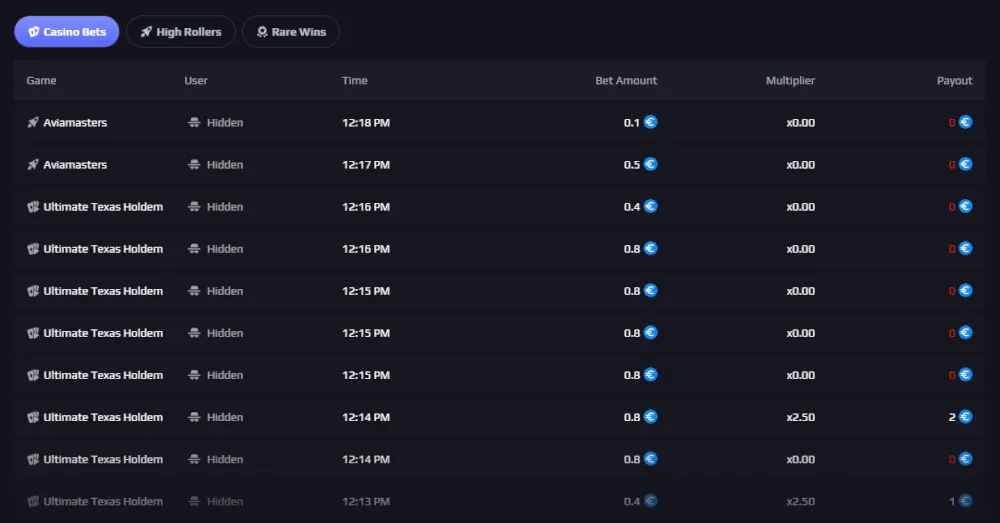Click the chip icon in Casino Bets tab
This screenshot has width=1000, height=523.
pos(34,32)
